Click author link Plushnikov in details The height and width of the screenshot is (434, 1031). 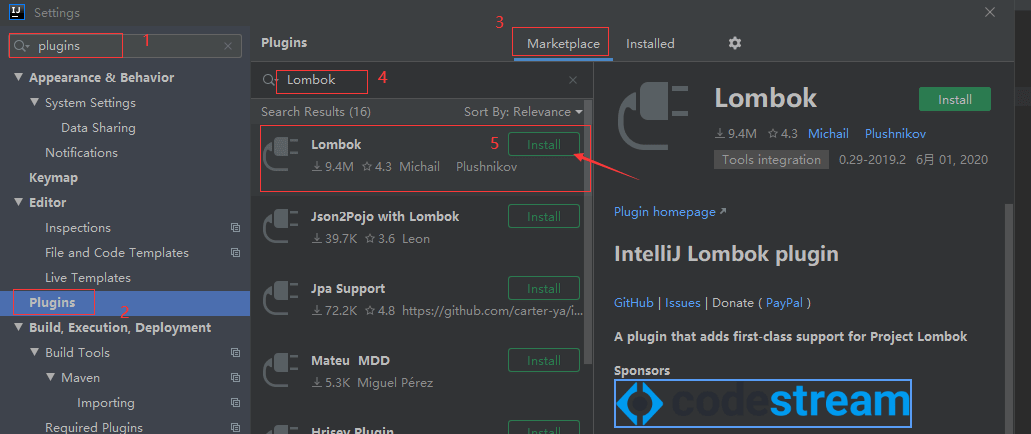895,133
